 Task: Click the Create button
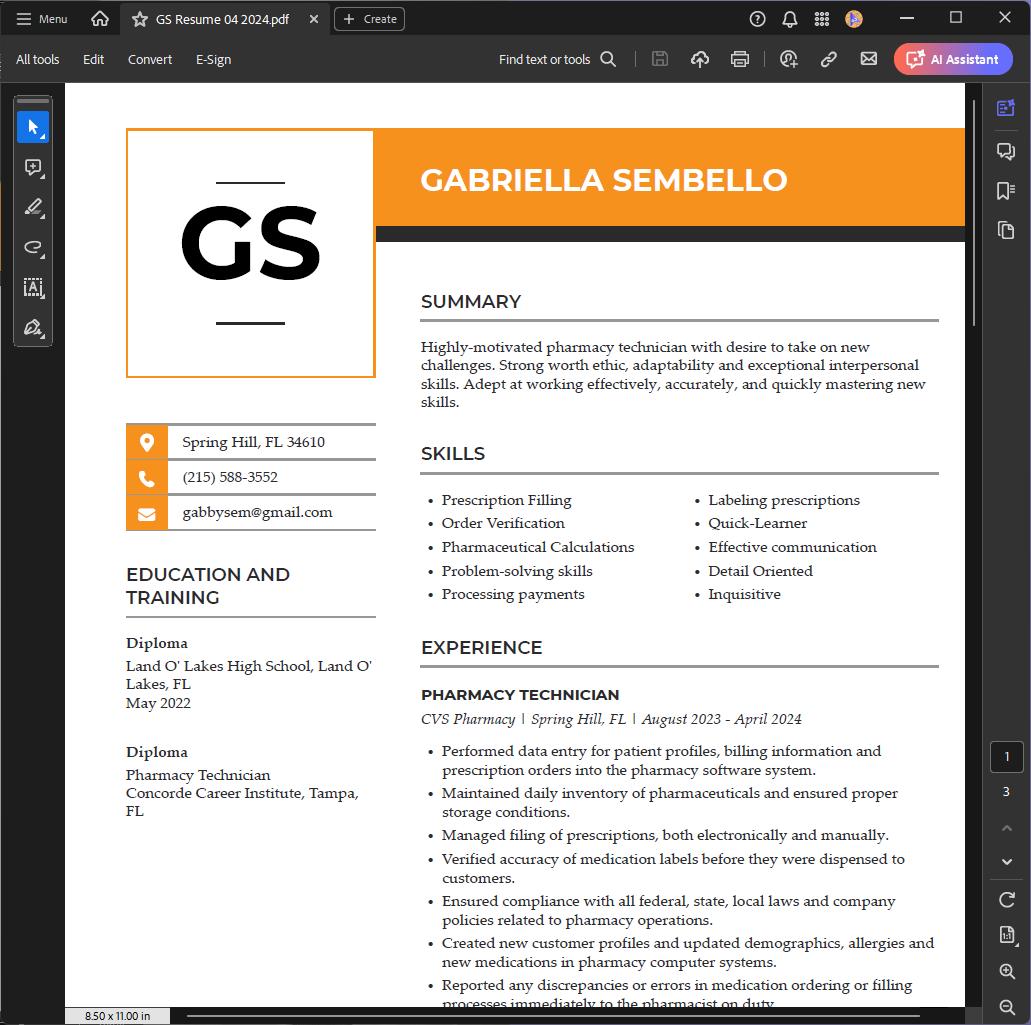coord(370,19)
